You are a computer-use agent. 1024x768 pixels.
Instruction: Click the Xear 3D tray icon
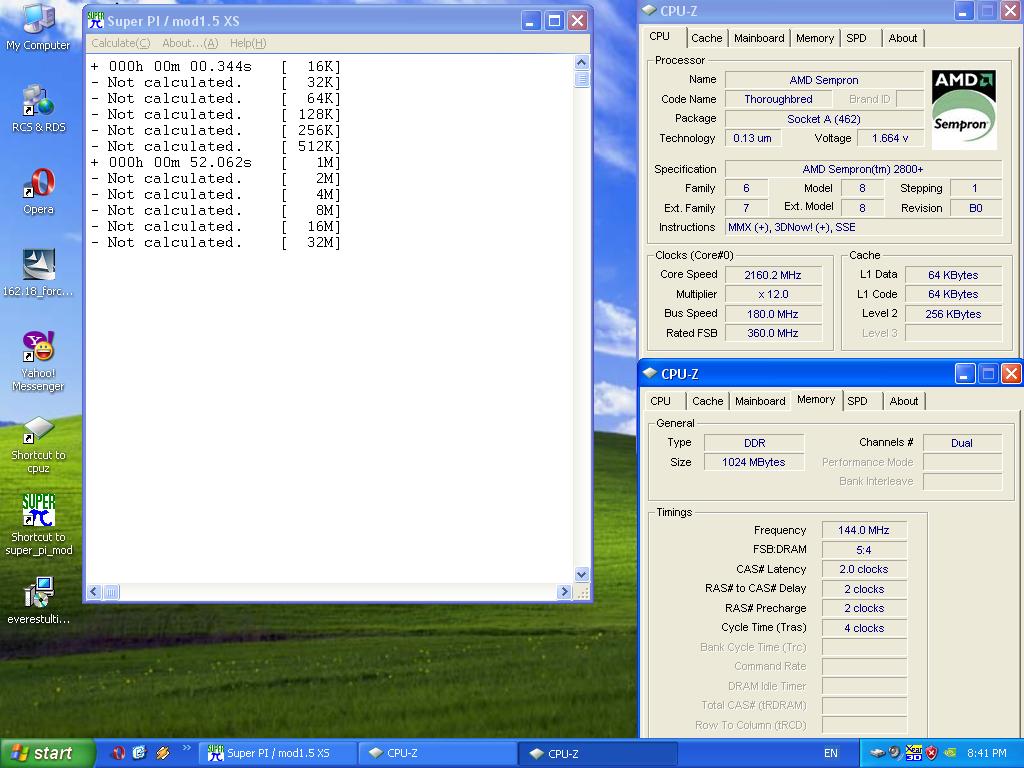914,753
